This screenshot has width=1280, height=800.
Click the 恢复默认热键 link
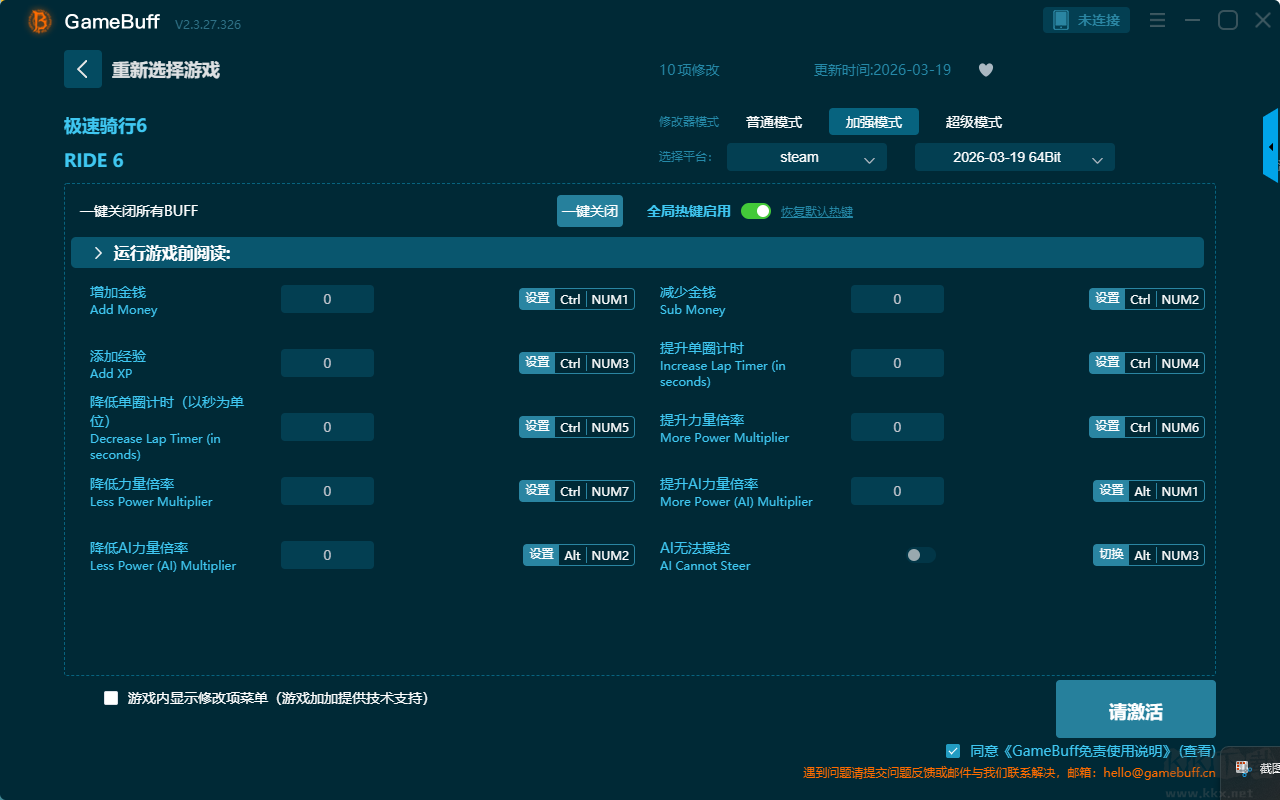tap(817, 212)
